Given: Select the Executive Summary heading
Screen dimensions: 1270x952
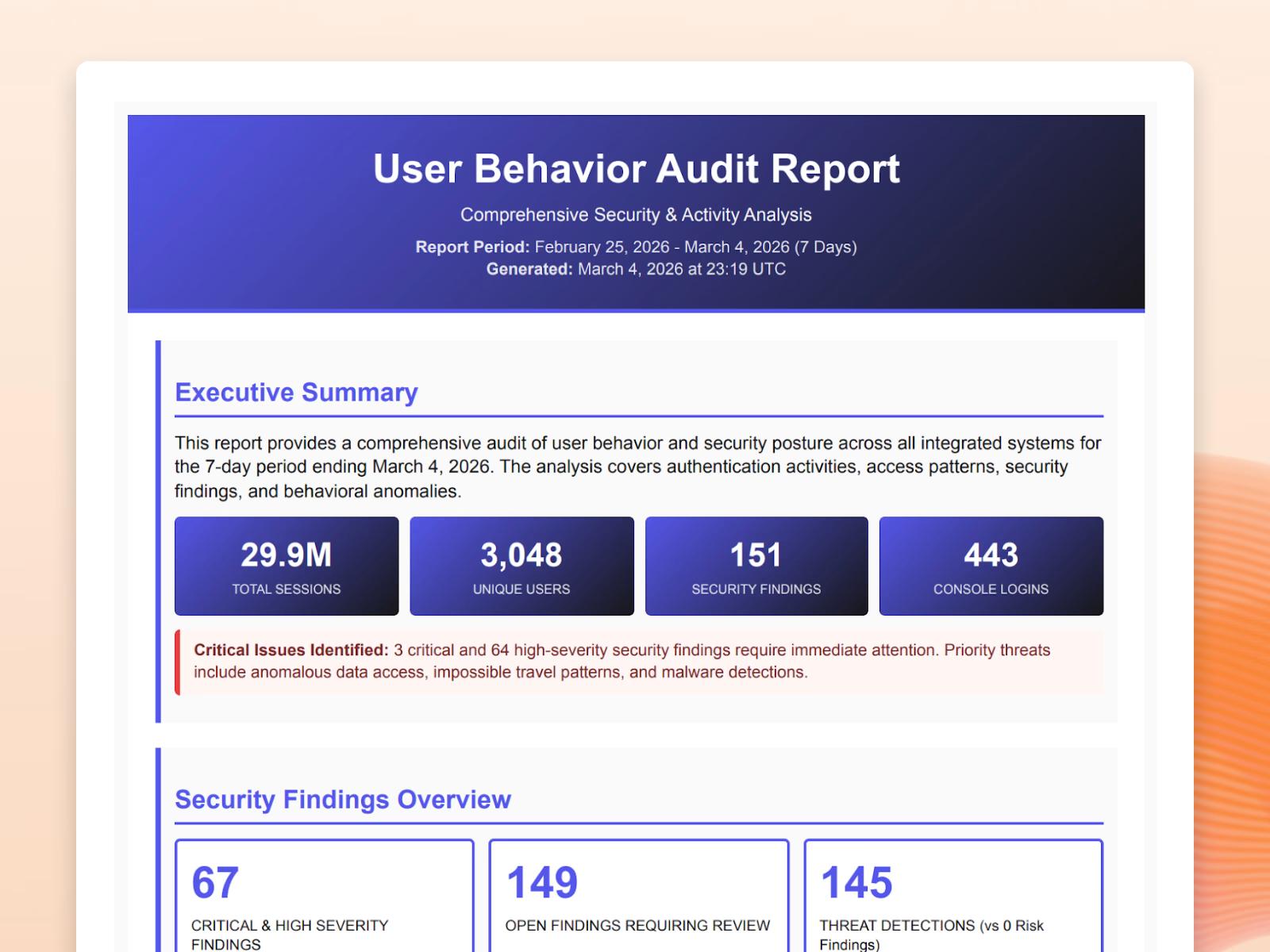Looking at the screenshot, I should [296, 392].
